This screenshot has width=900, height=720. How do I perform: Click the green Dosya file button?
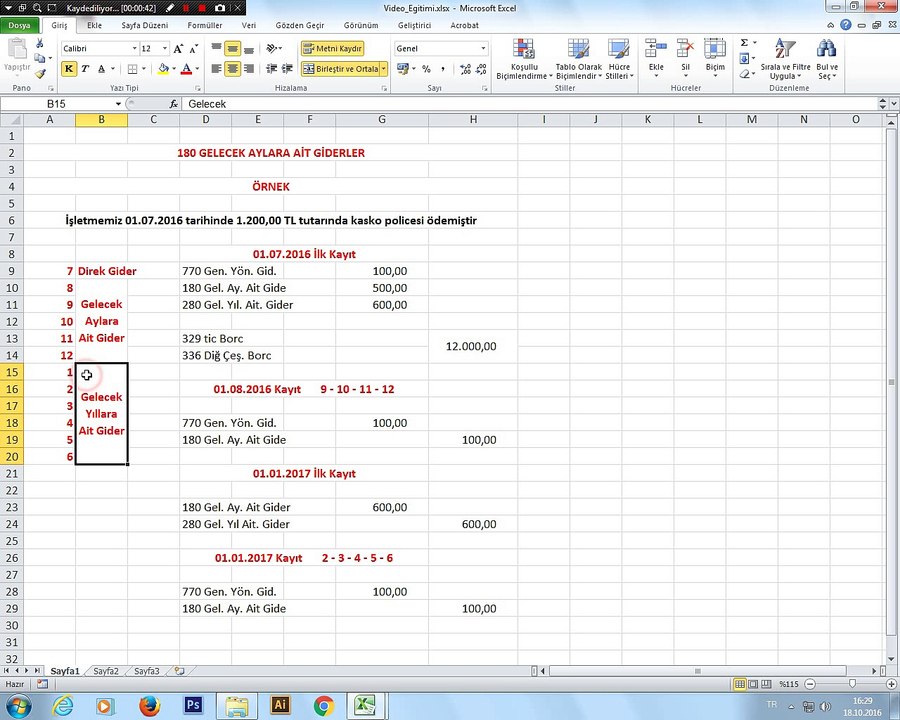(20, 25)
